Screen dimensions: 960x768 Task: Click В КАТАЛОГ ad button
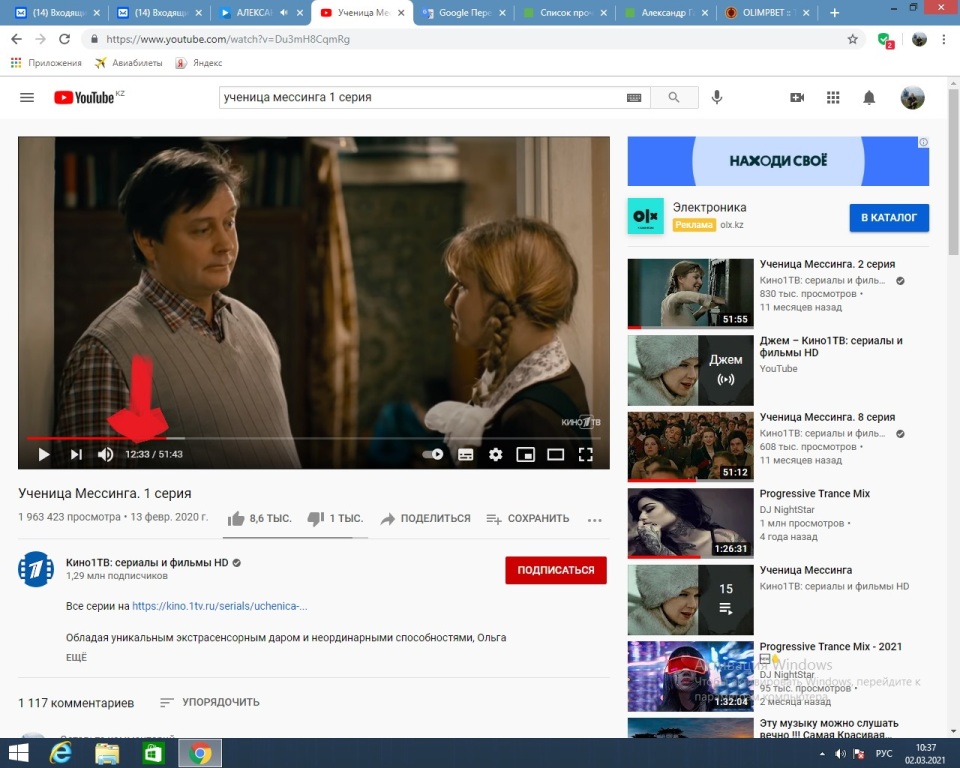pyautogui.click(x=889, y=217)
